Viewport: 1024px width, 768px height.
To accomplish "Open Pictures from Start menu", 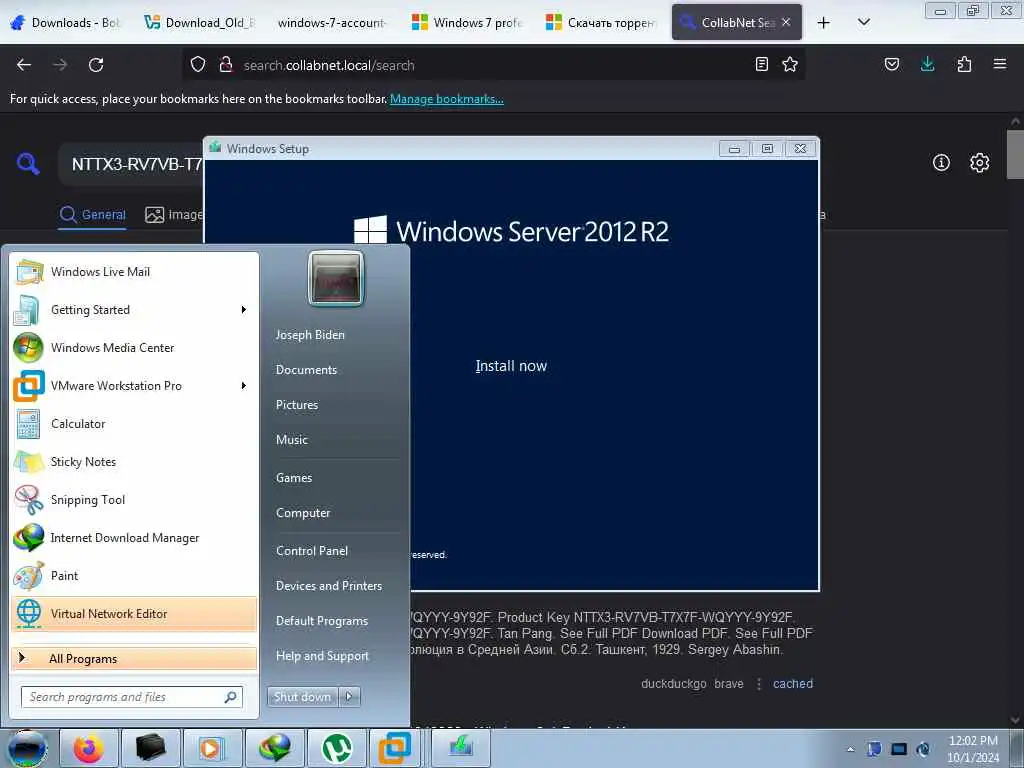I will tap(296, 405).
